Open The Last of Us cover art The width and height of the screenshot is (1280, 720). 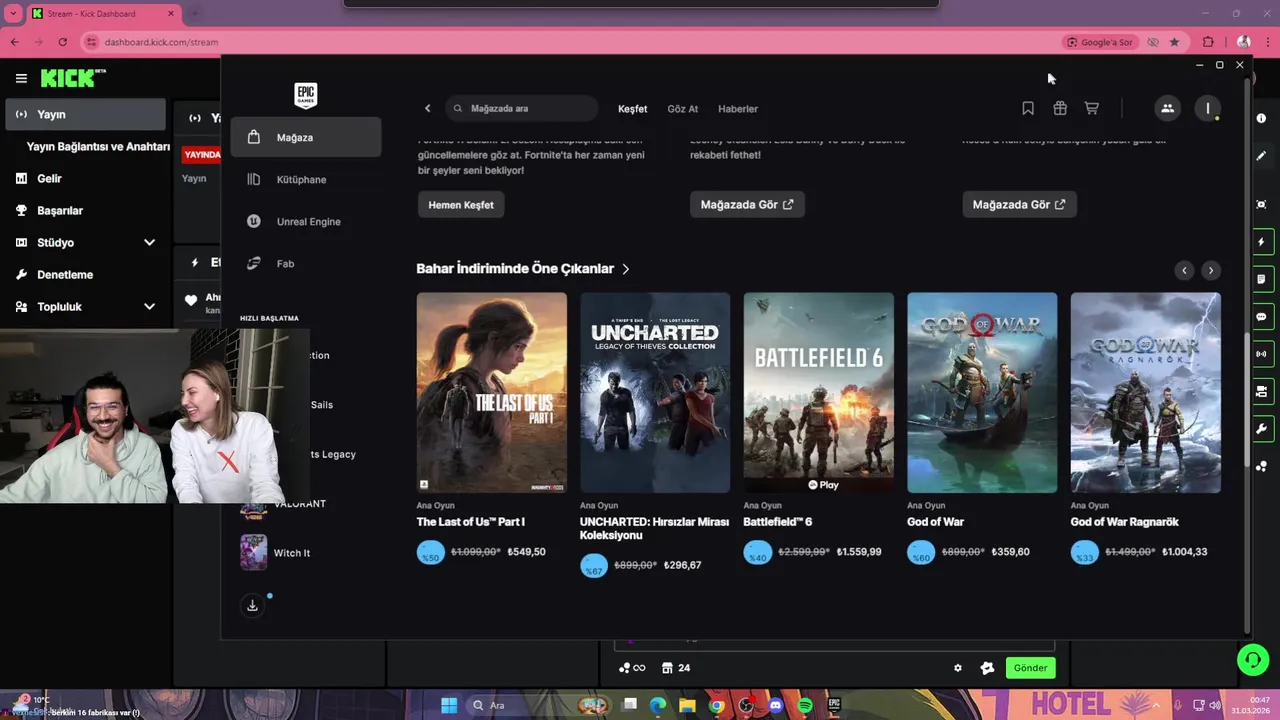coord(491,392)
